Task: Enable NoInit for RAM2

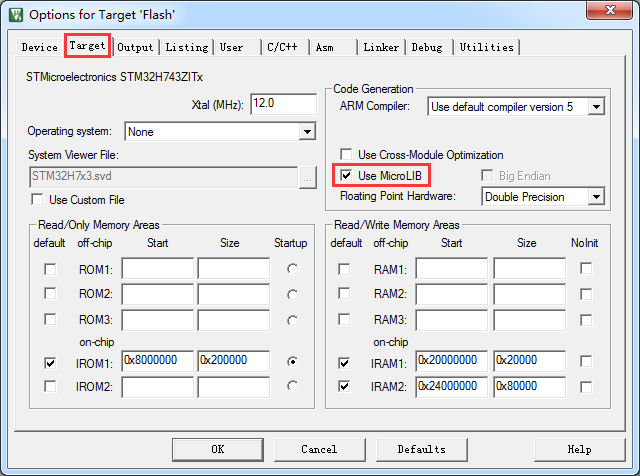Action: click(586, 294)
